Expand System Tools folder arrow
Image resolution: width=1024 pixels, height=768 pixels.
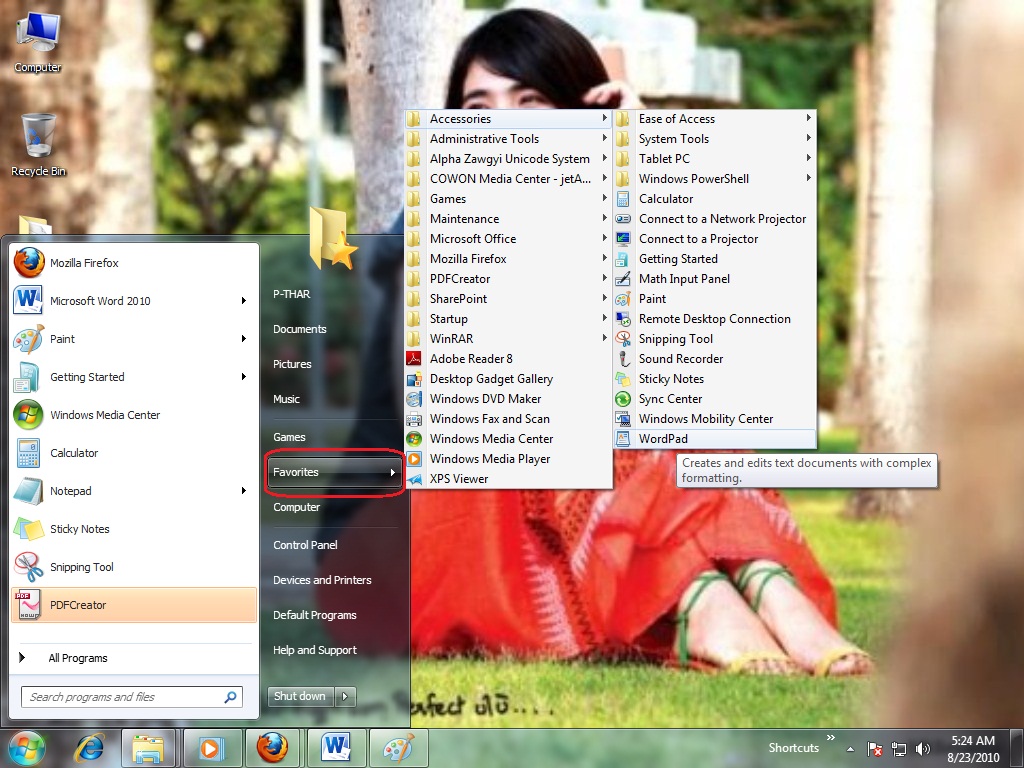(808, 138)
